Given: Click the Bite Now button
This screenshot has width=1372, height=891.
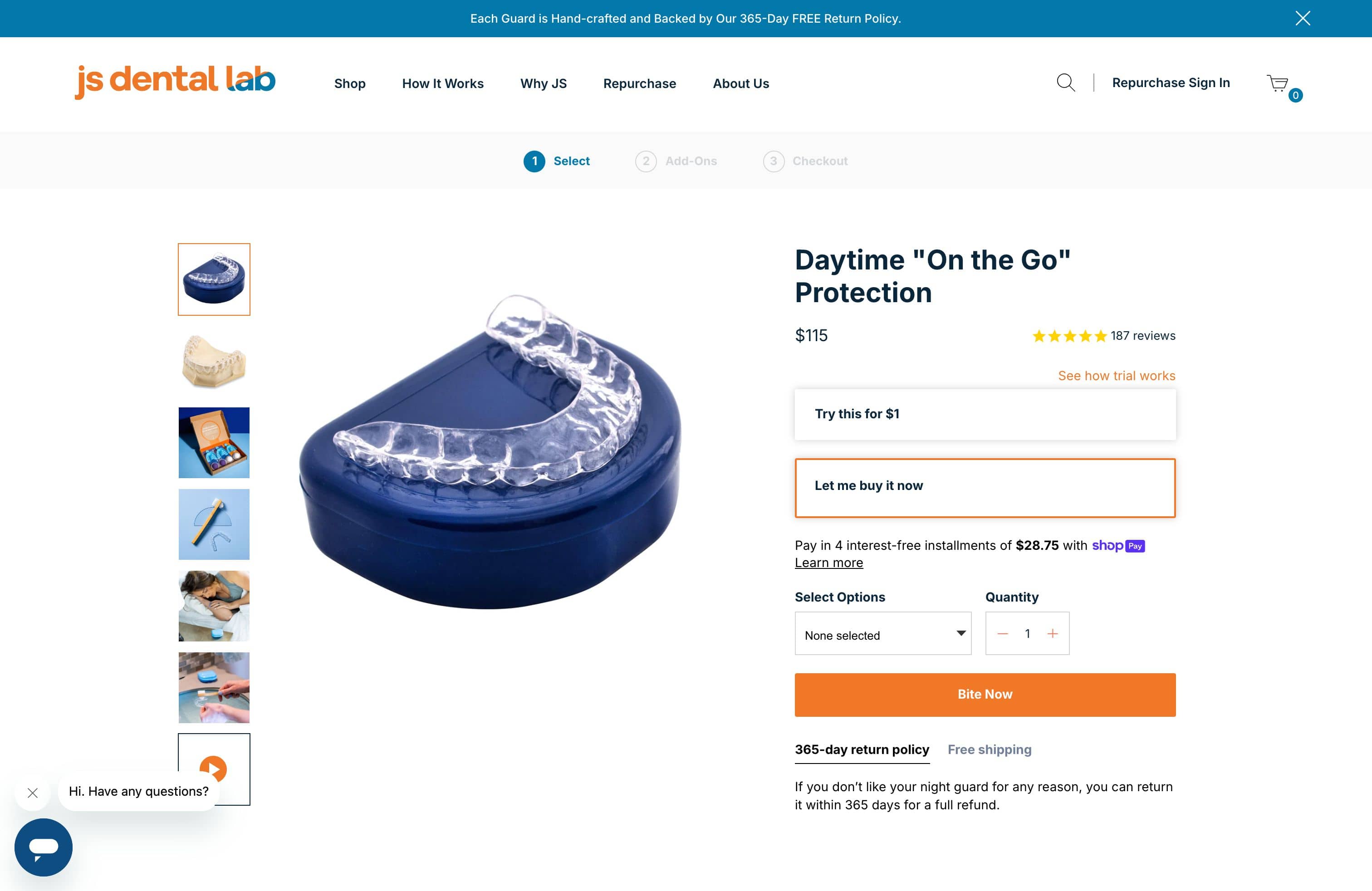Looking at the screenshot, I should click(x=984, y=695).
